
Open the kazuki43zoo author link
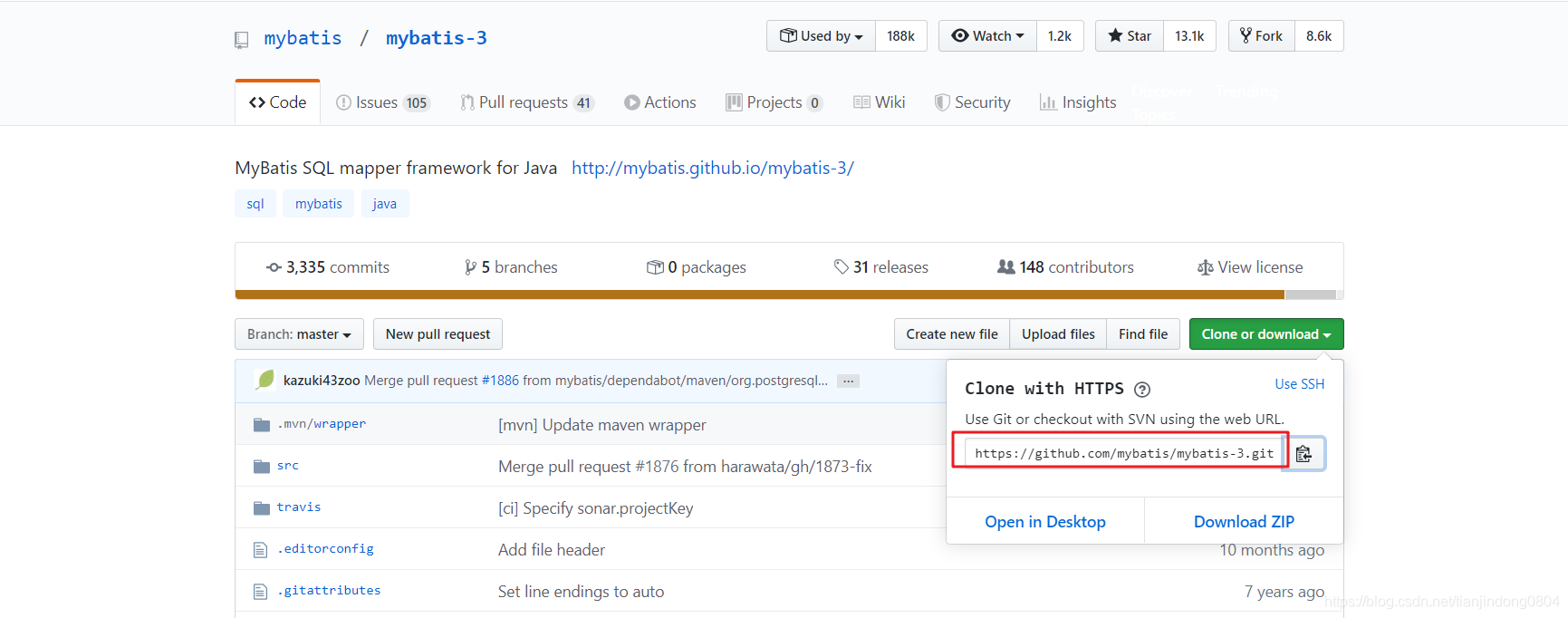(x=322, y=381)
